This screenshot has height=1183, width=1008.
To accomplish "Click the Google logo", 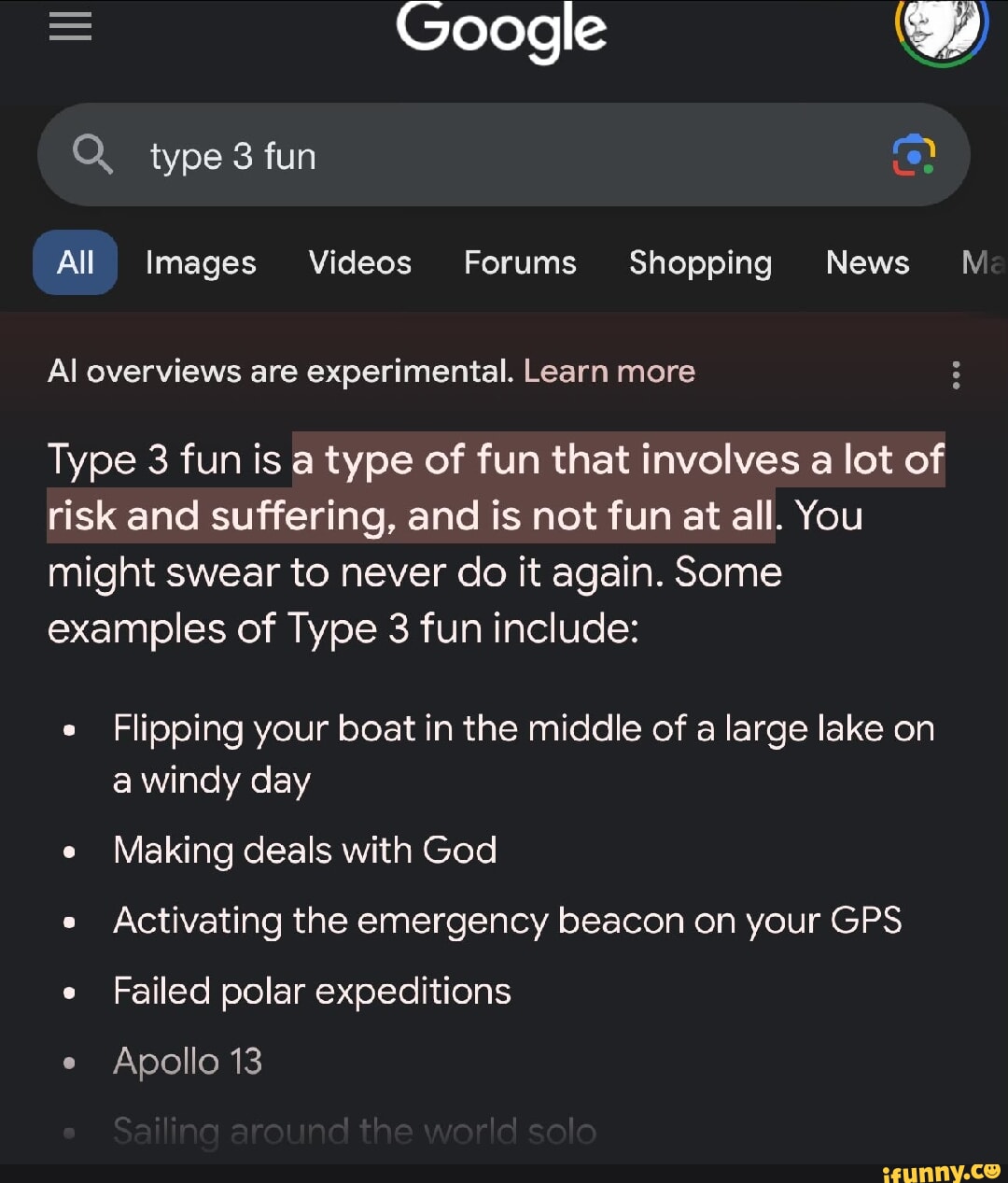I will tap(501, 30).
